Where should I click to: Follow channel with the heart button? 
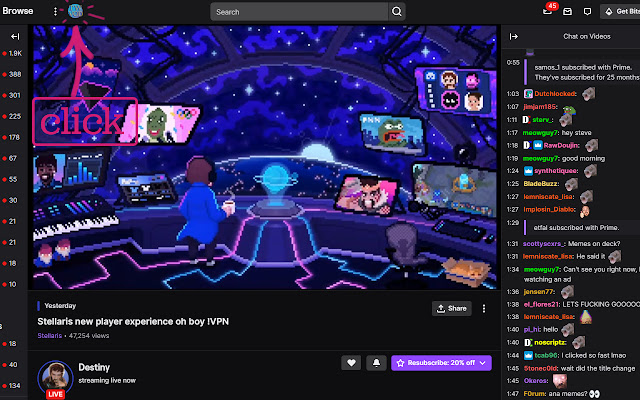351,362
